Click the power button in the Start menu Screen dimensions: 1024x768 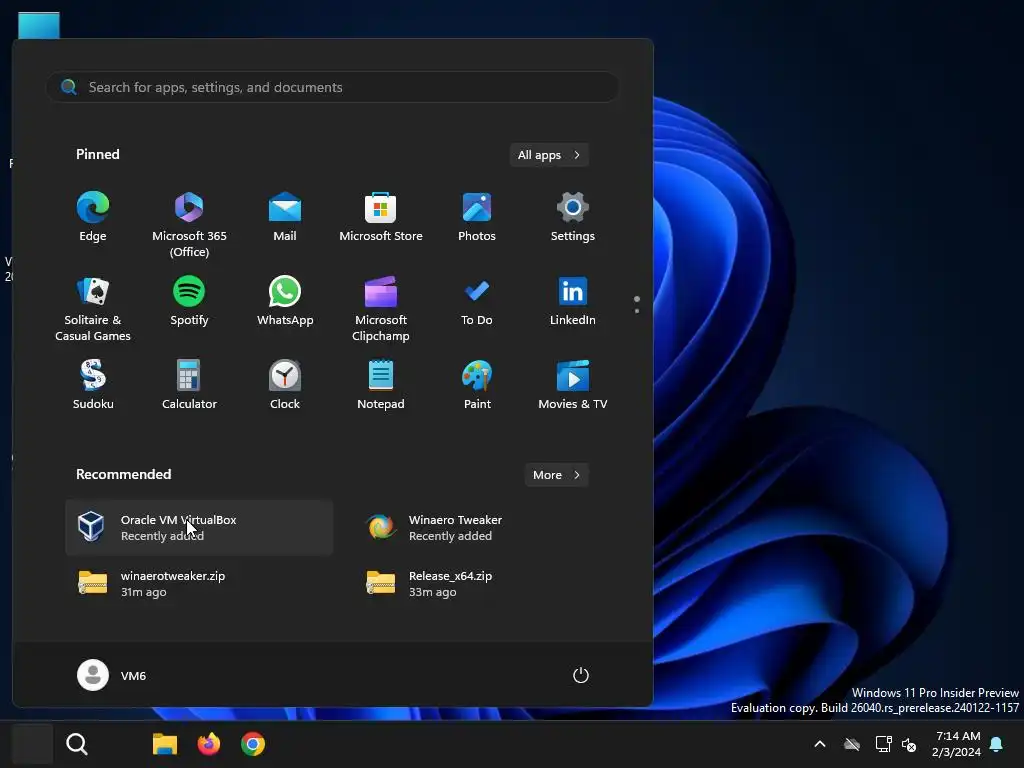[581, 675]
